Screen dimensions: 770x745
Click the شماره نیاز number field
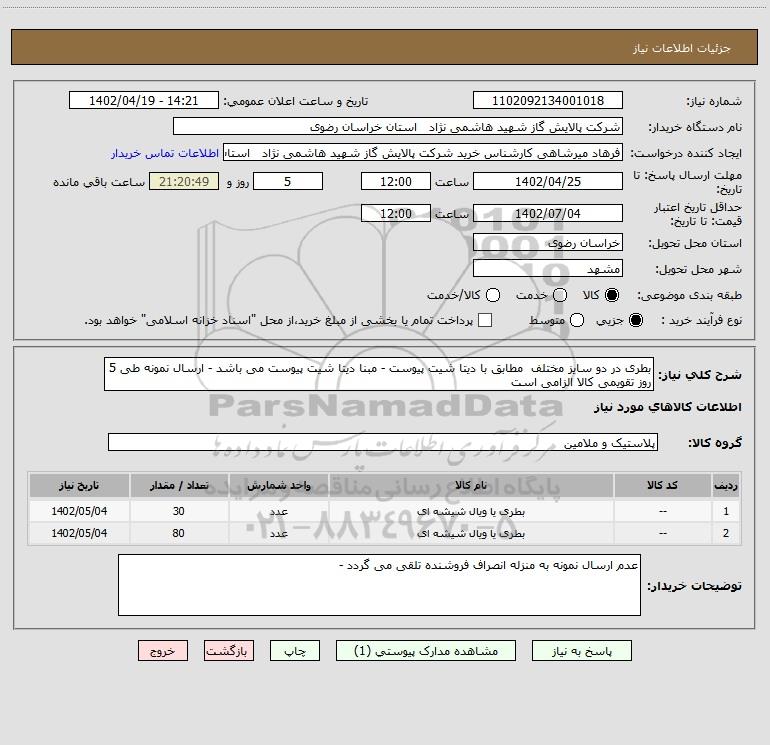[546, 101]
